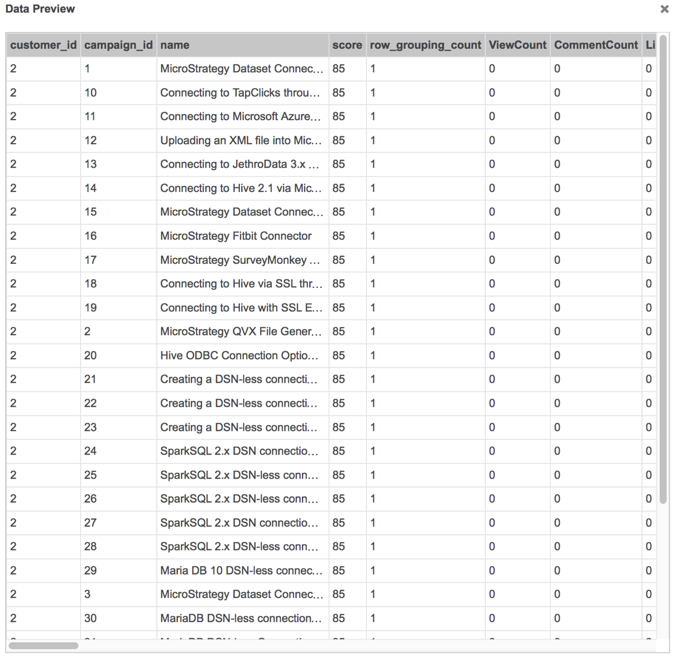Click campaign_id cell with value 10

click(119, 93)
